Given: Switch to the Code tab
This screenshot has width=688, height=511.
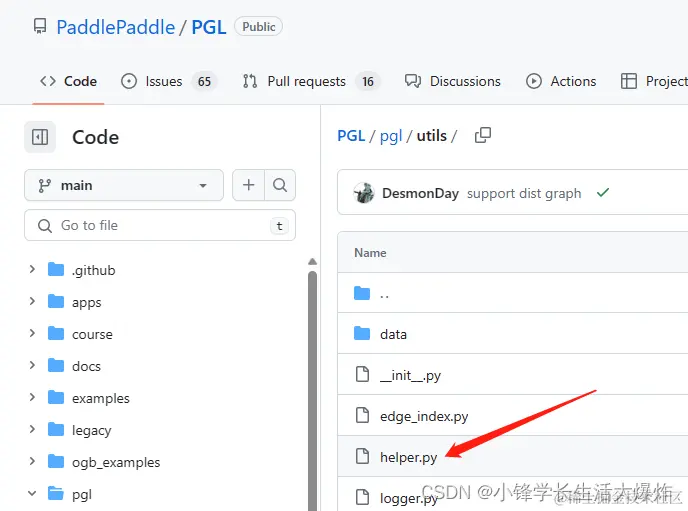Looking at the screenshot, I should 68,81.
